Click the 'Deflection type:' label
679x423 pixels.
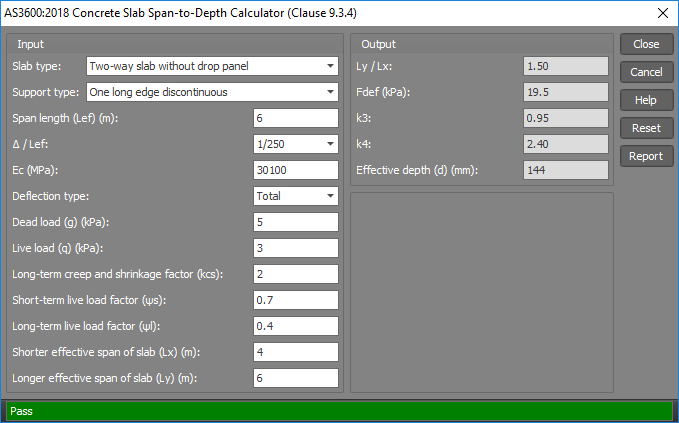tap(51, 196)
